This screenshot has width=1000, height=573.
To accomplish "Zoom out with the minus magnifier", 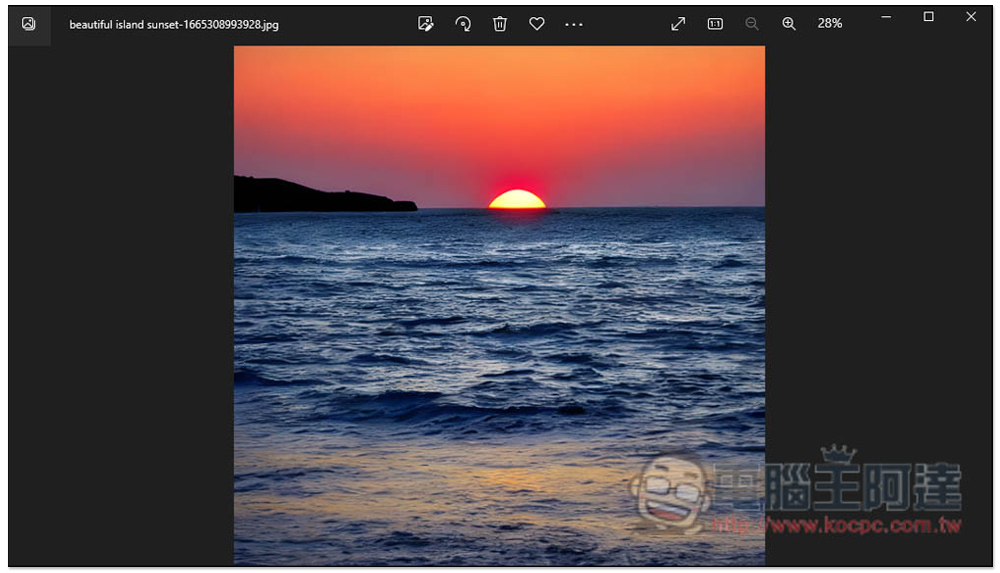I will (x=752, y=24).
